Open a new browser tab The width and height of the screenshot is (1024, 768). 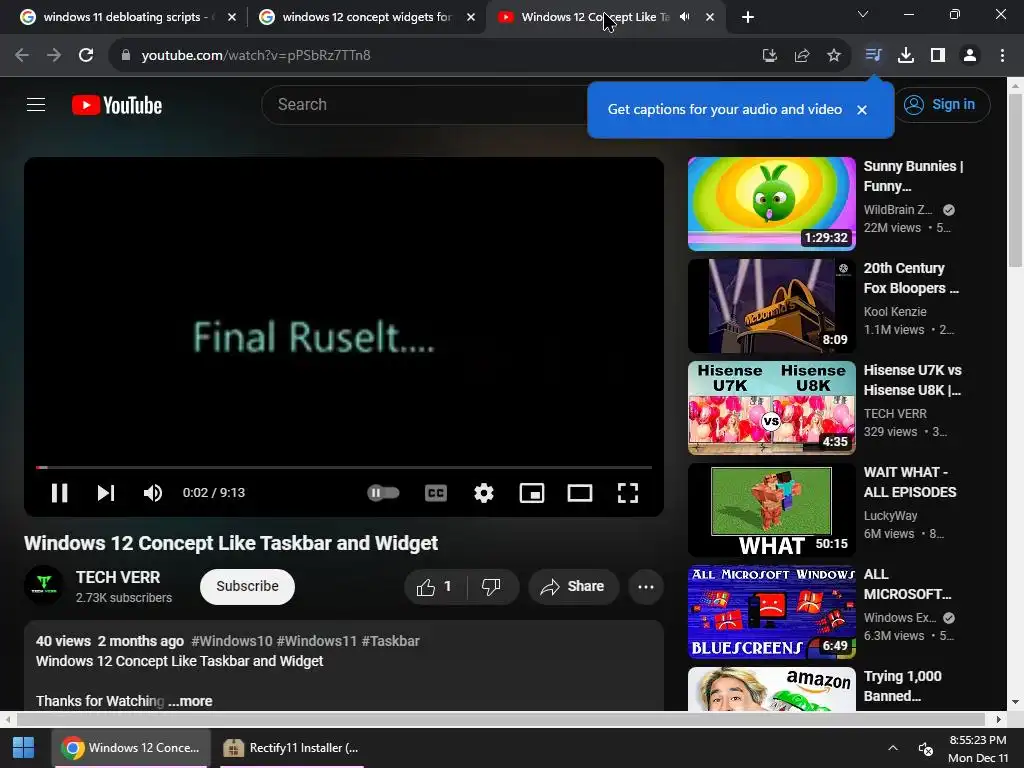pos(748,18)
